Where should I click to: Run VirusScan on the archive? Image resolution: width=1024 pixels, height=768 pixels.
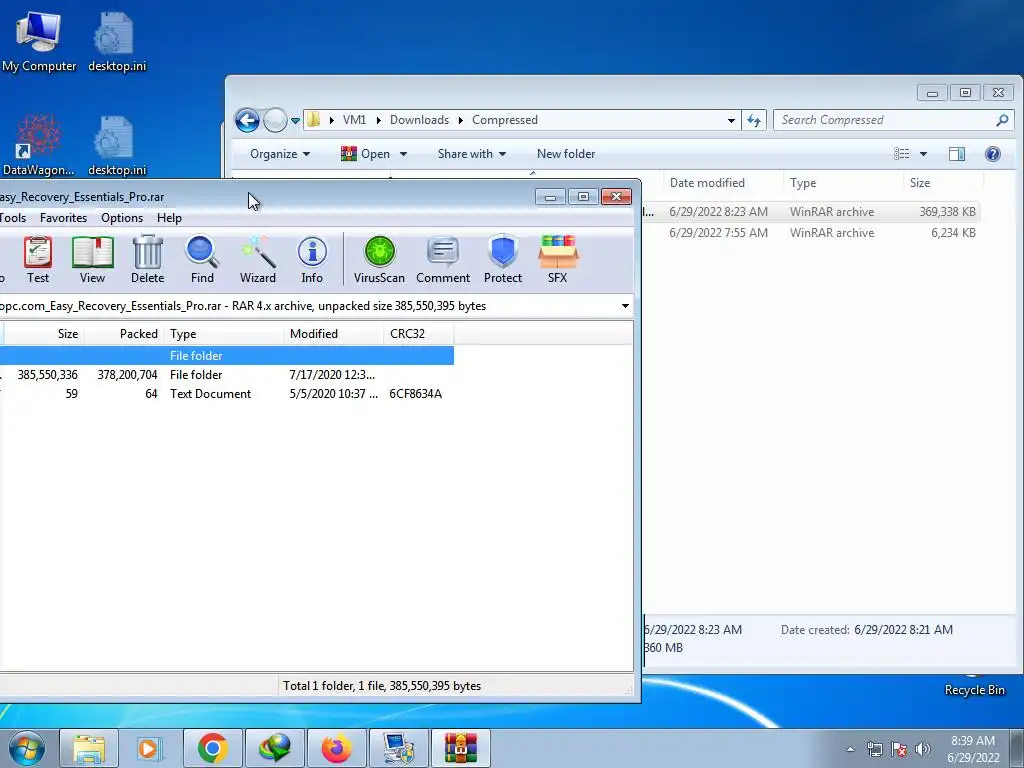(x=379, y=259)
